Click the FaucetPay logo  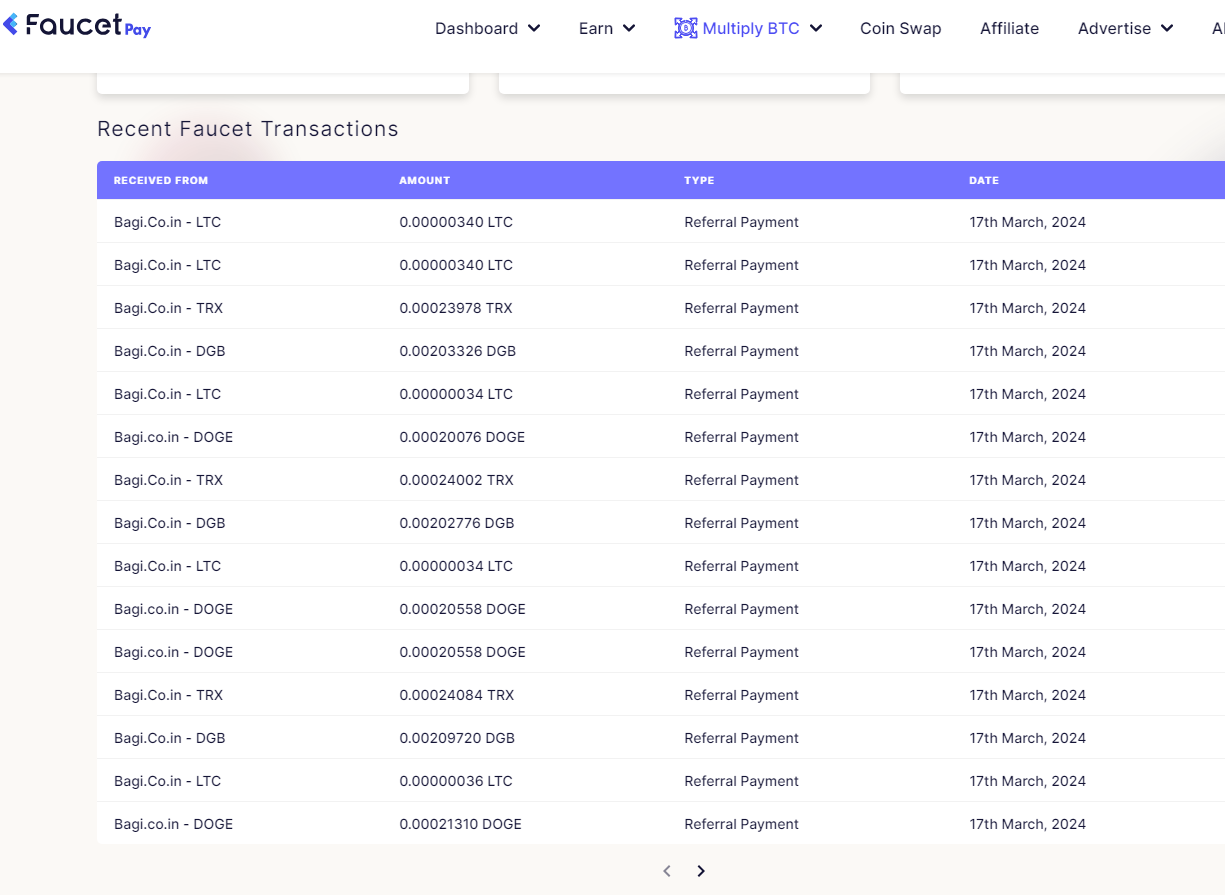pyautogui.click(x=76, y=26)
